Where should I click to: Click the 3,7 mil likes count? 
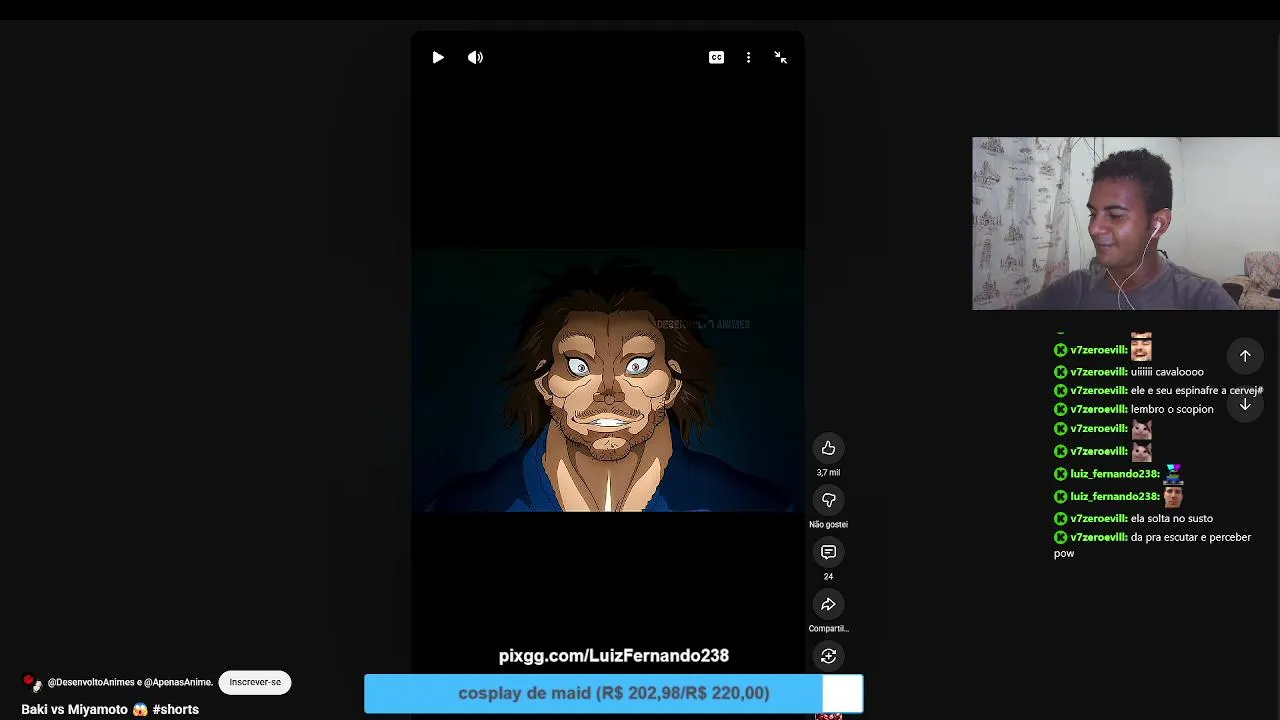point(828,472)
